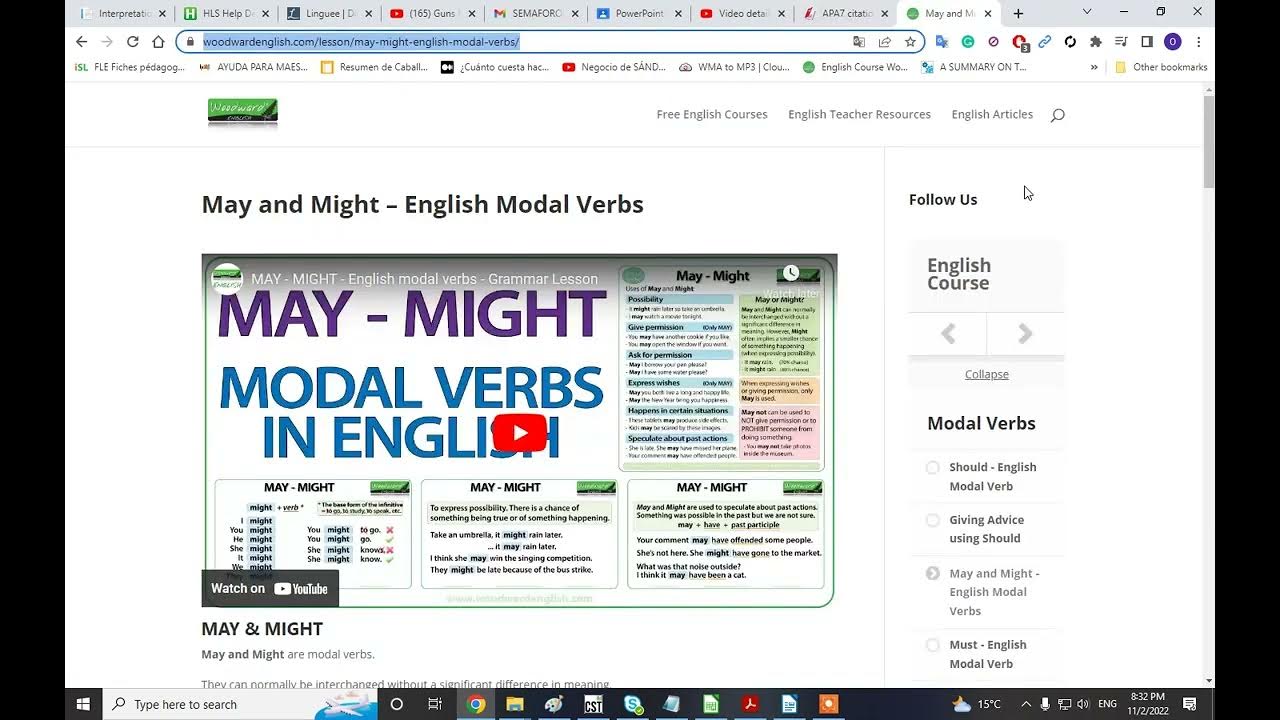Open Adobe Acrobat from taskbar

pos(750,704)
